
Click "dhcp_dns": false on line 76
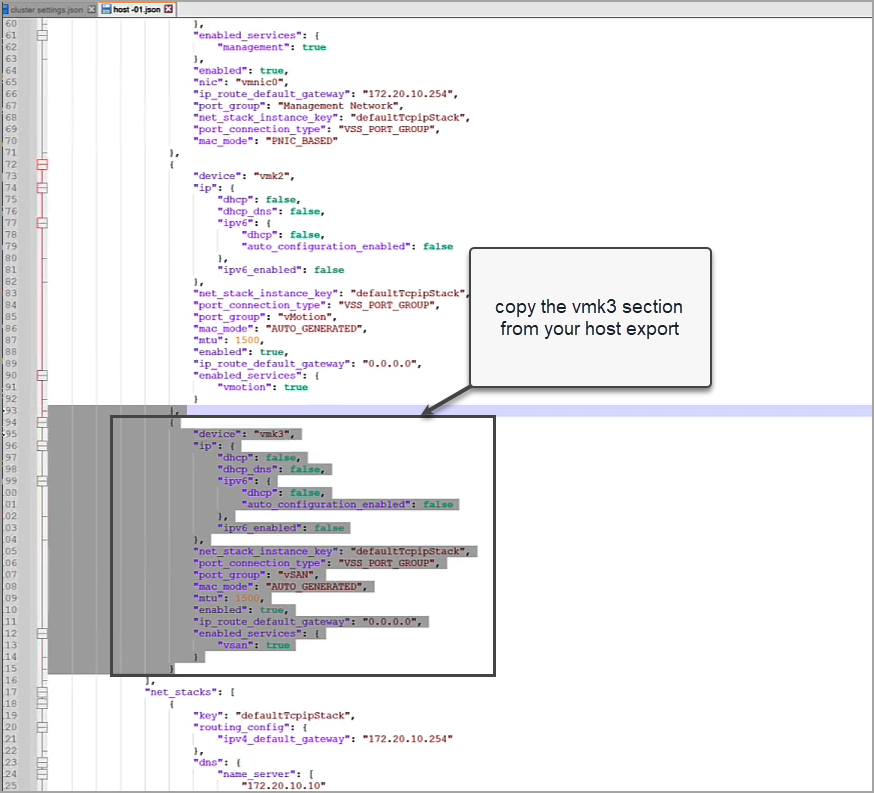point(270,211)
